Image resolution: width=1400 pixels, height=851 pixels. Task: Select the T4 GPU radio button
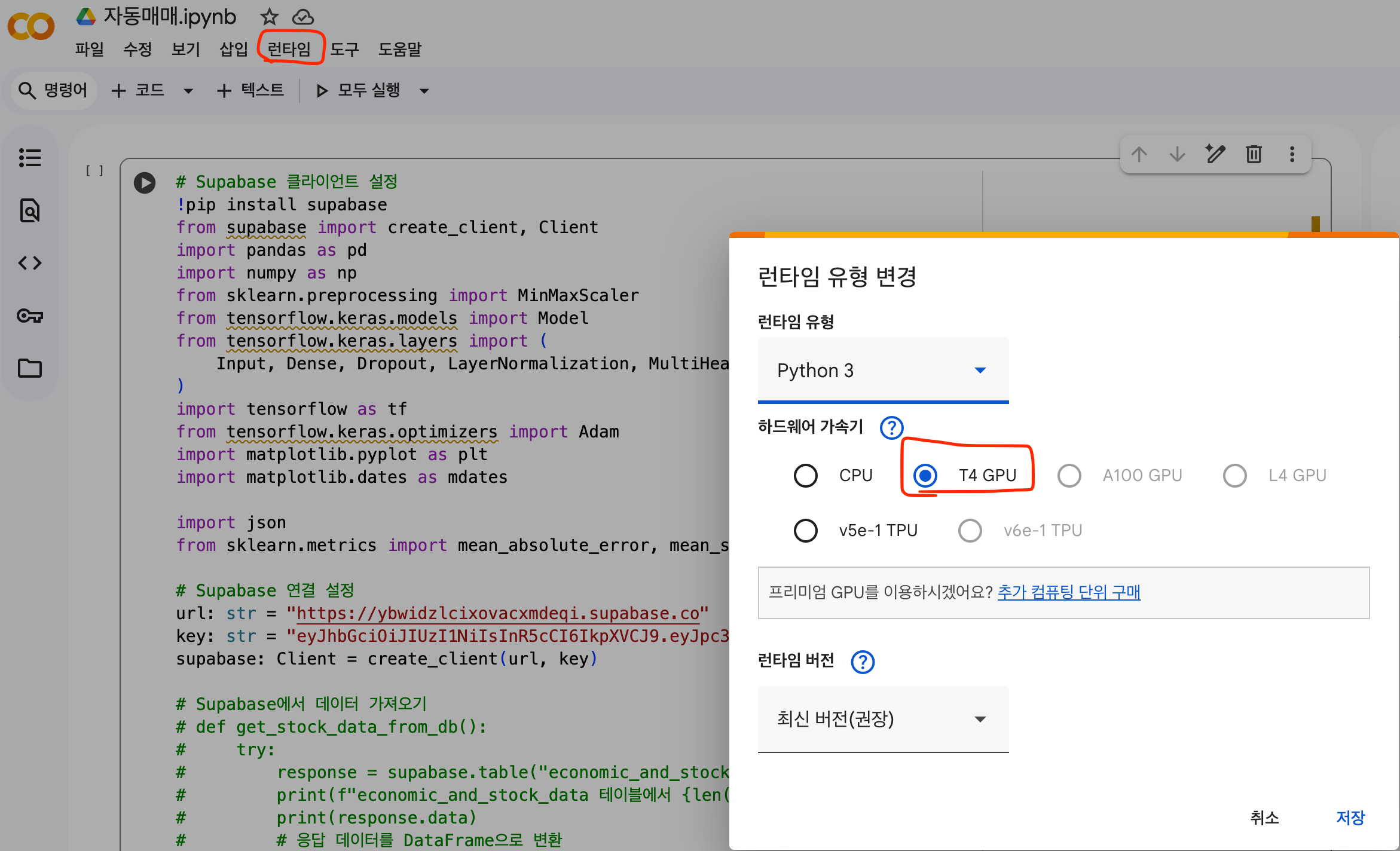(925, 476)
